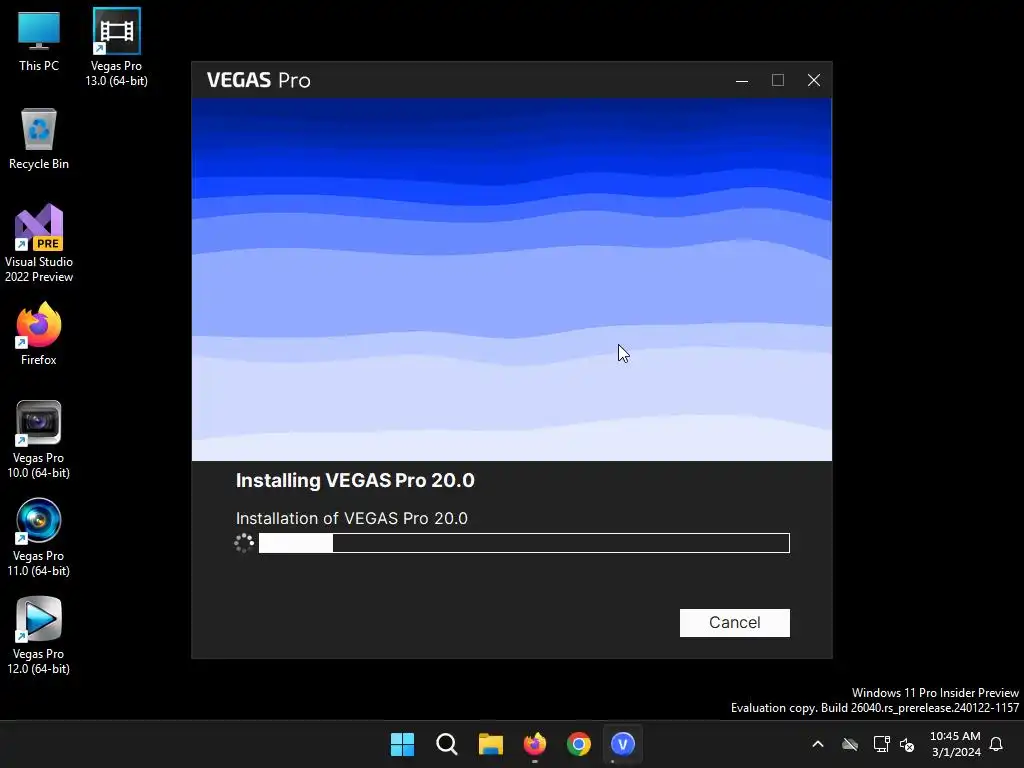Open File Explorer from the taskbar

pos(490,744)
